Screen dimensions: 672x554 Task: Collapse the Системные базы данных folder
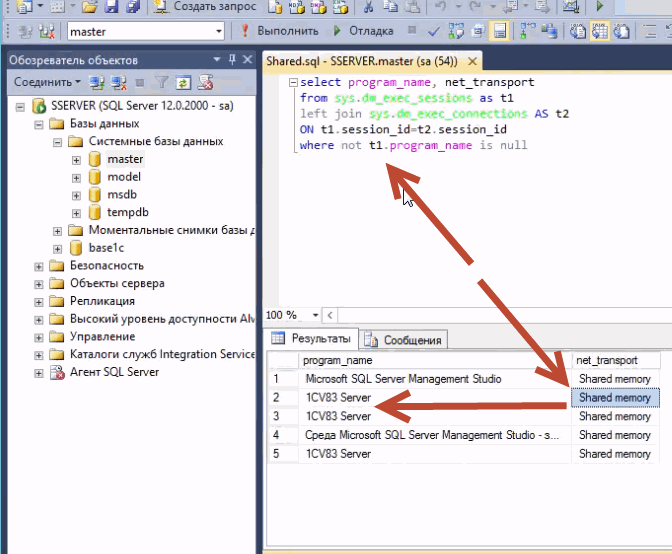pos(58,142)
